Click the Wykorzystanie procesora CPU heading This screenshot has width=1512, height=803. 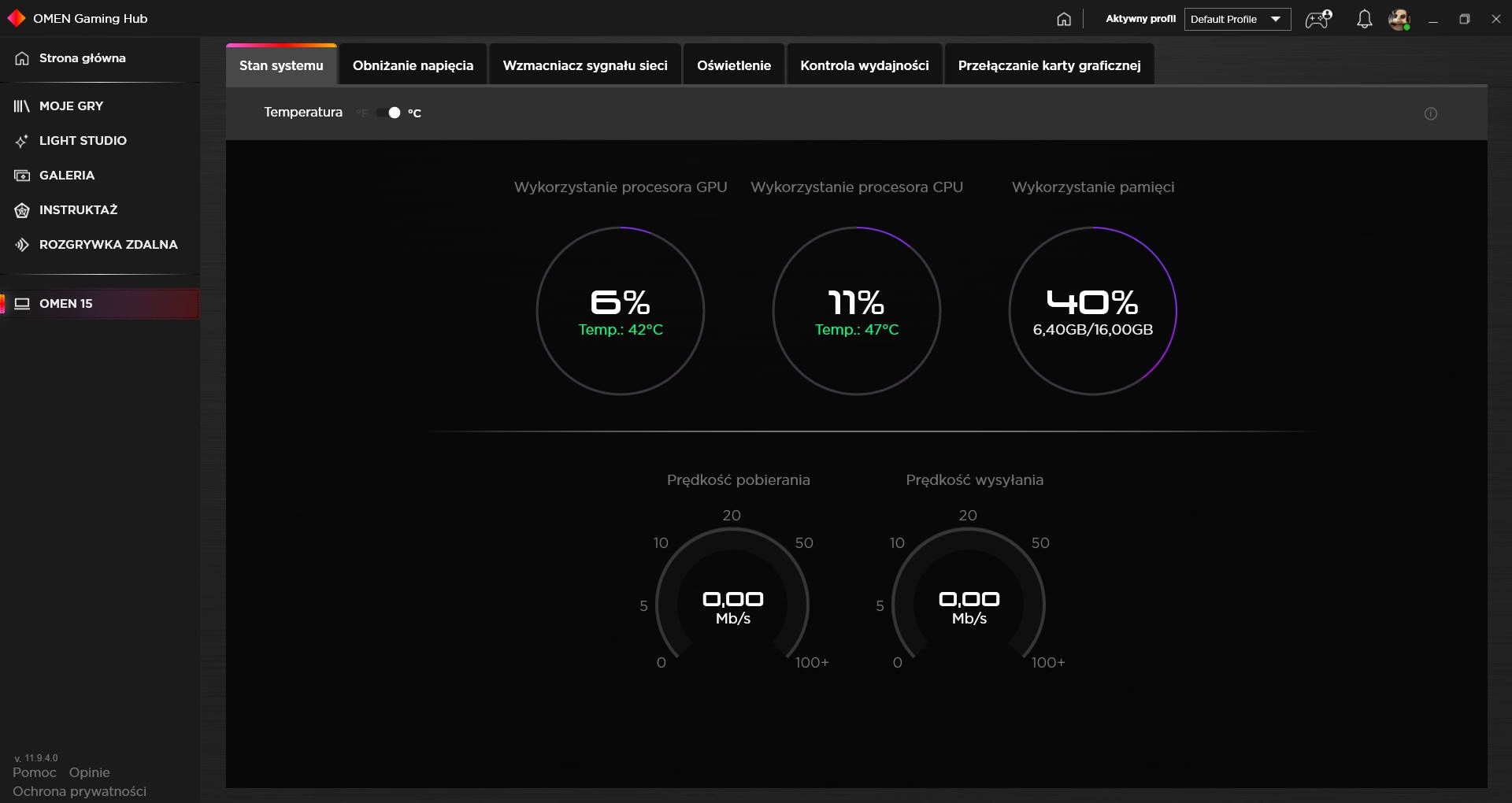point(857,187)
